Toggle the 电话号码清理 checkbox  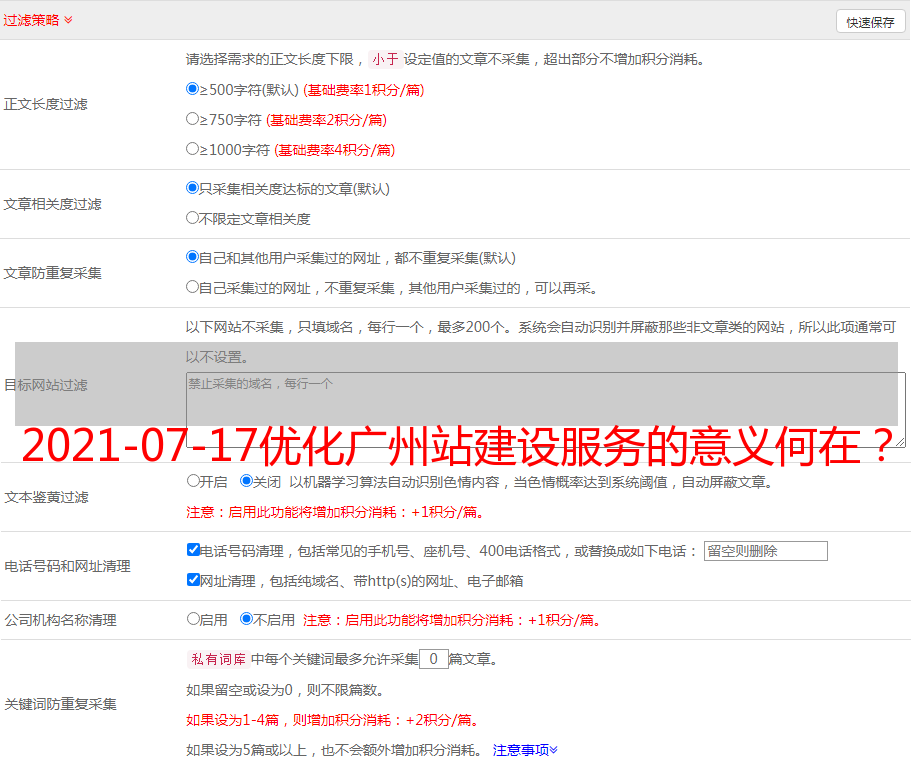pos(193,550)
